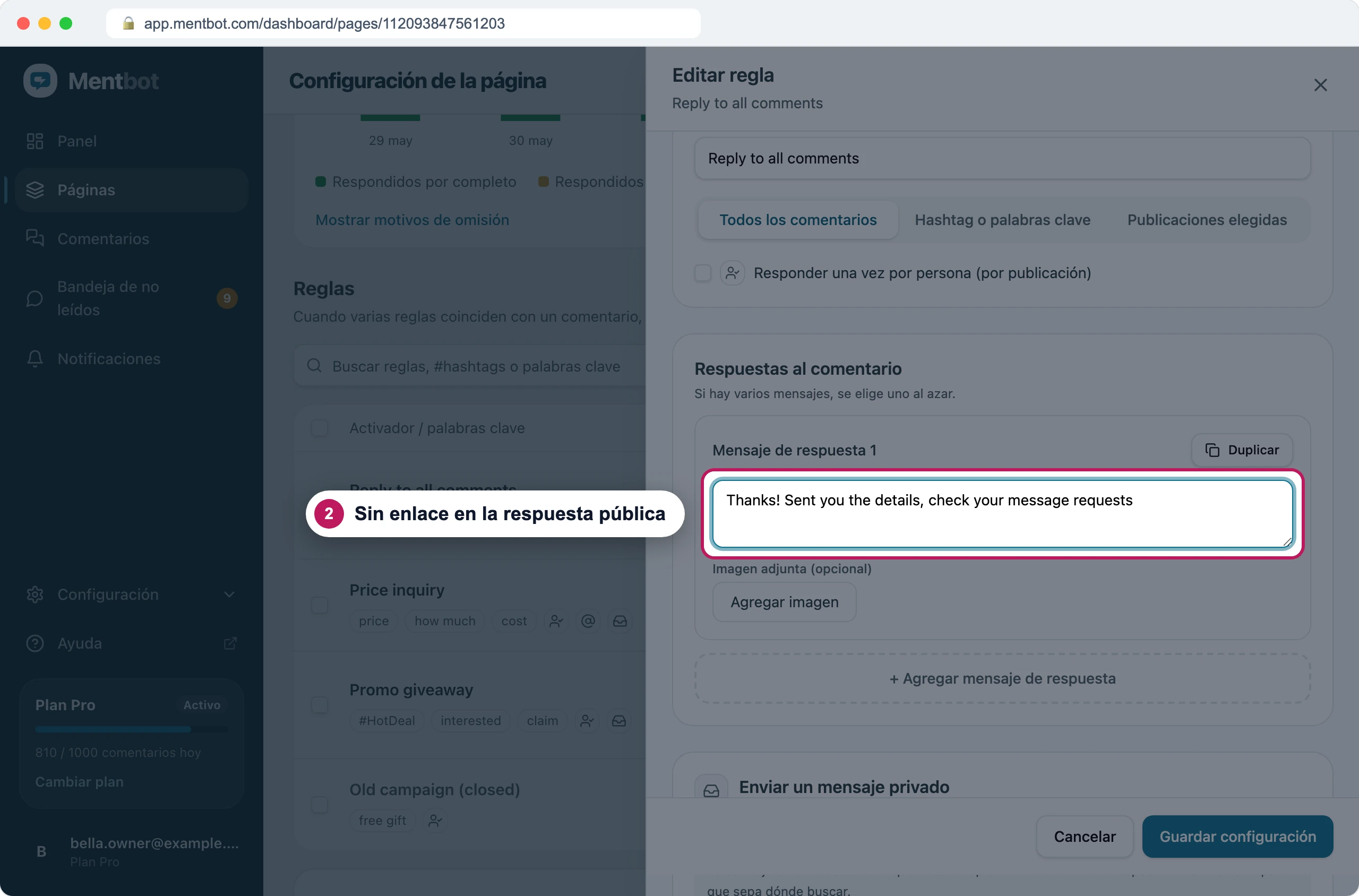The width and height of the screenshot is (1359, 896).
Task: Click the inbox icon beside Enviar un mensaje privado
Action: click(x=711, y=789)
